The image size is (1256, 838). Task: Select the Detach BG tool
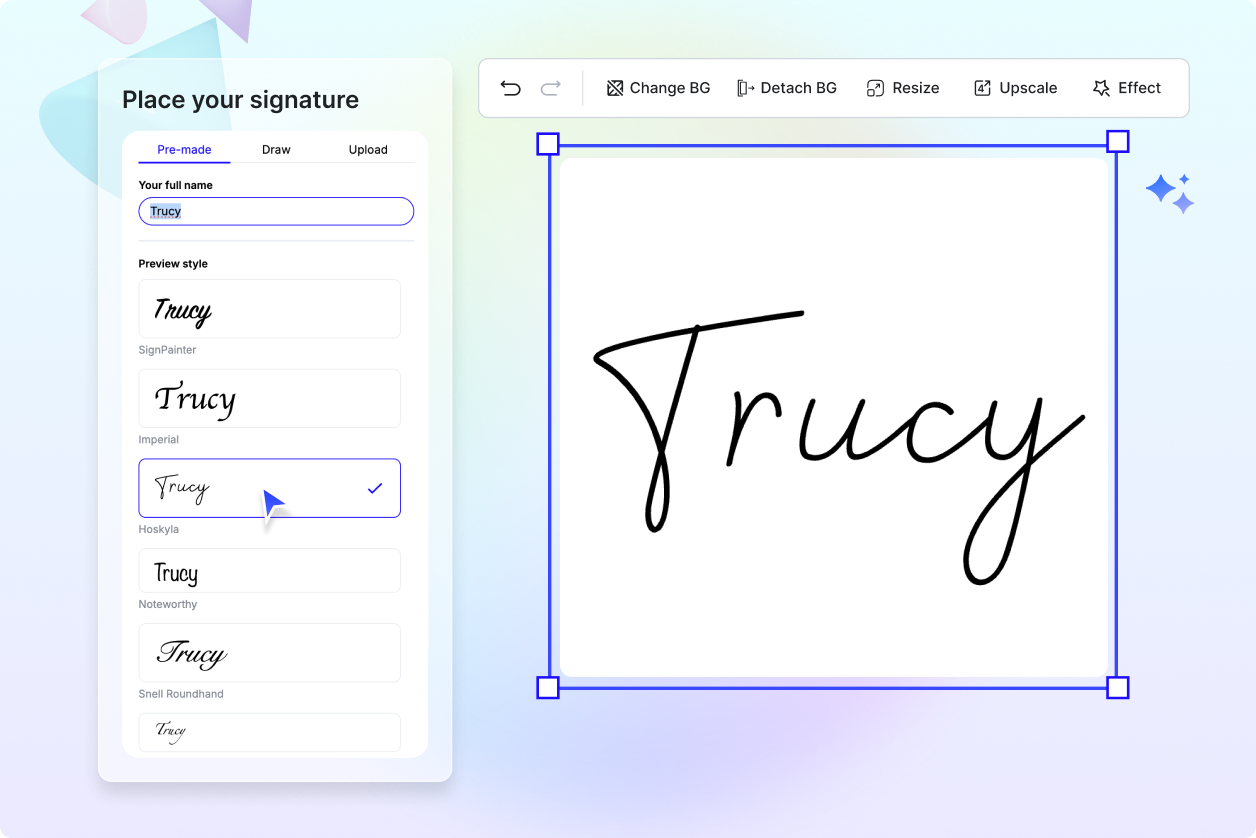point(786,88)
